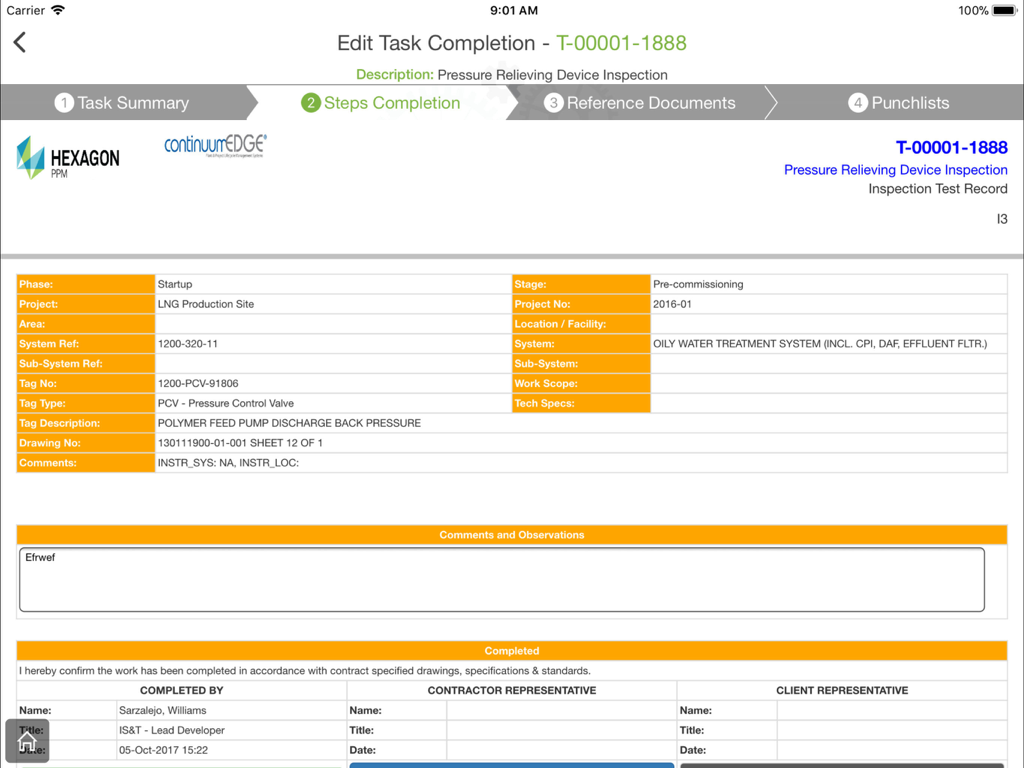Click the Contractor Representative Name field
The width and height of the screenshot is (1024, 768).
(x=560, y=710)
